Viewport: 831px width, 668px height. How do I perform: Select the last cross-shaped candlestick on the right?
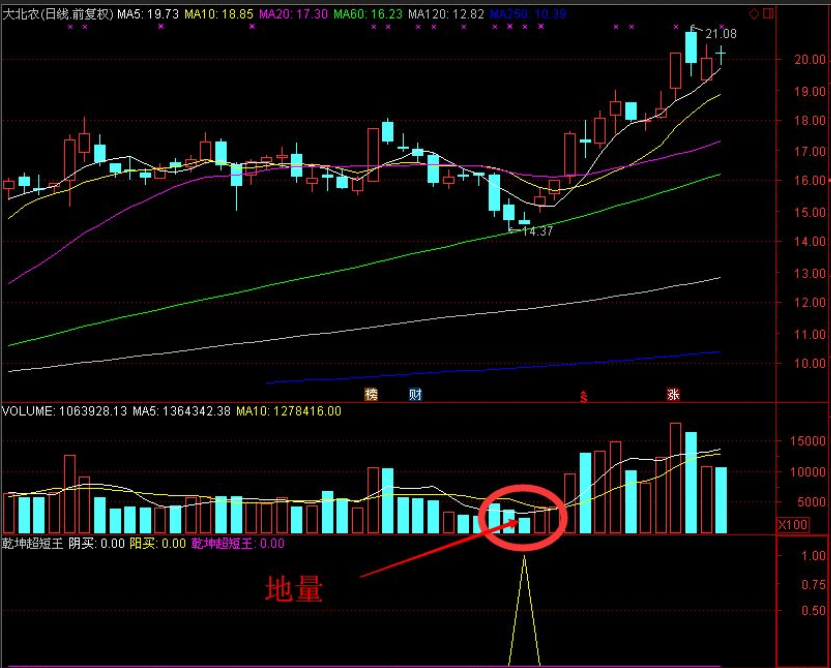click(721, 54)
